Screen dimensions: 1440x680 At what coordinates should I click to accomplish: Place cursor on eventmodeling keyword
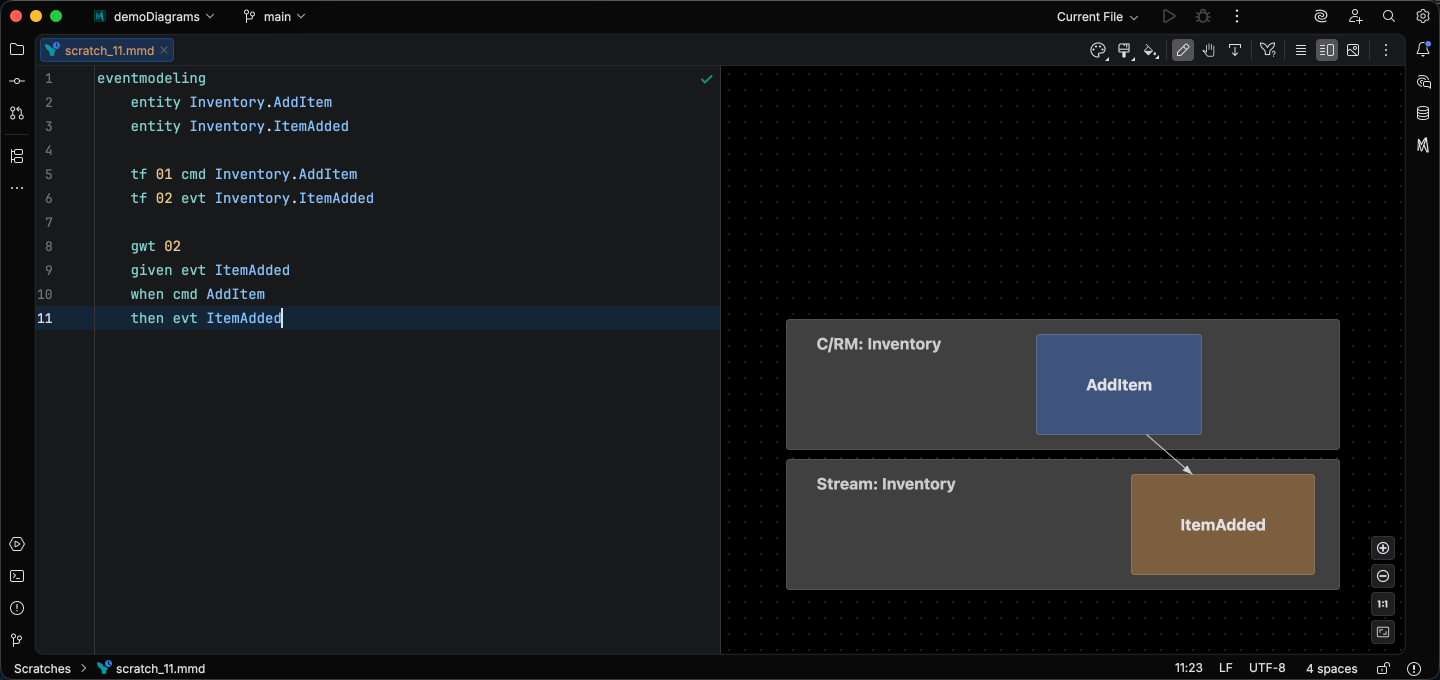coord(151,78)
